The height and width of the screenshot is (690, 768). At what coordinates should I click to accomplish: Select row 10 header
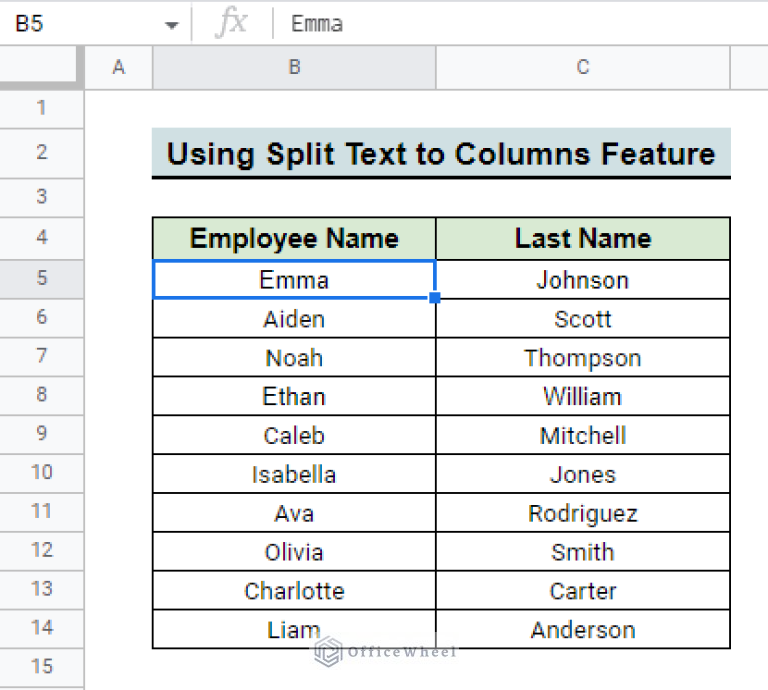[x=42, y=472]
